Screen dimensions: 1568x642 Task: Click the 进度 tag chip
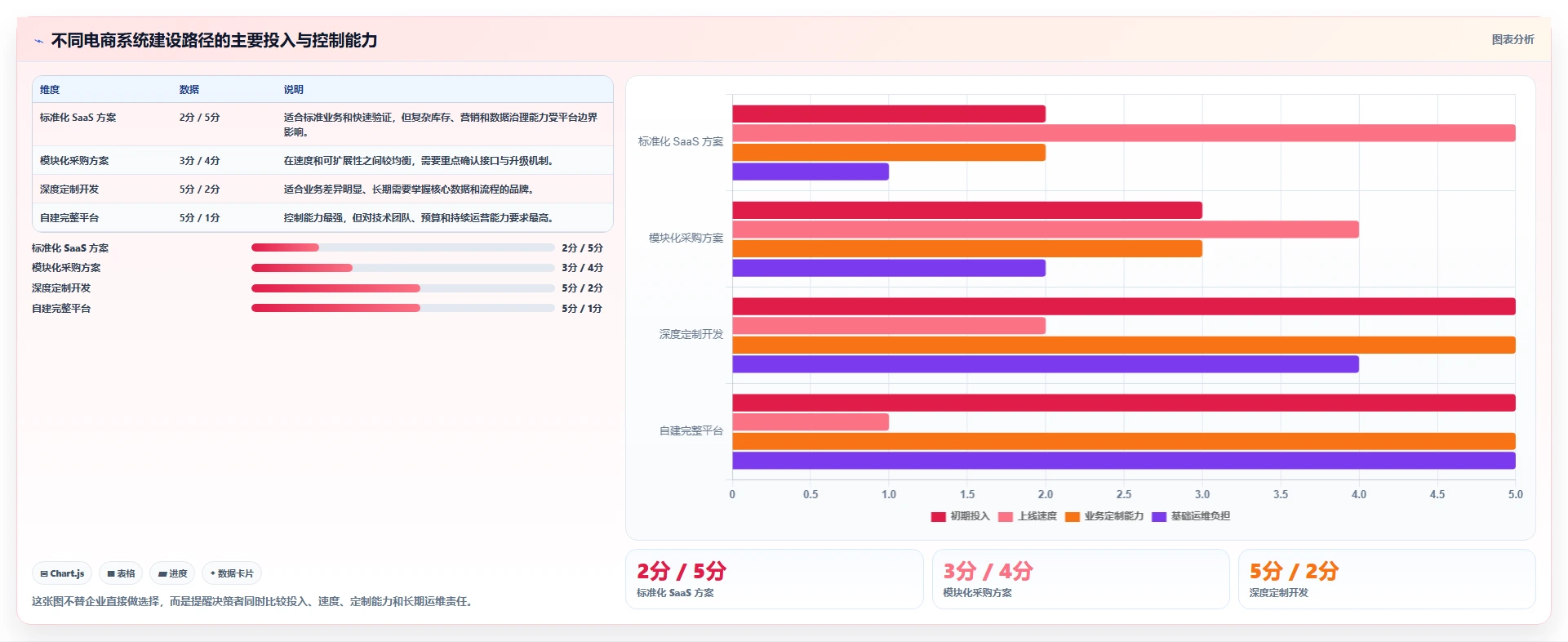tap(172, 573)
